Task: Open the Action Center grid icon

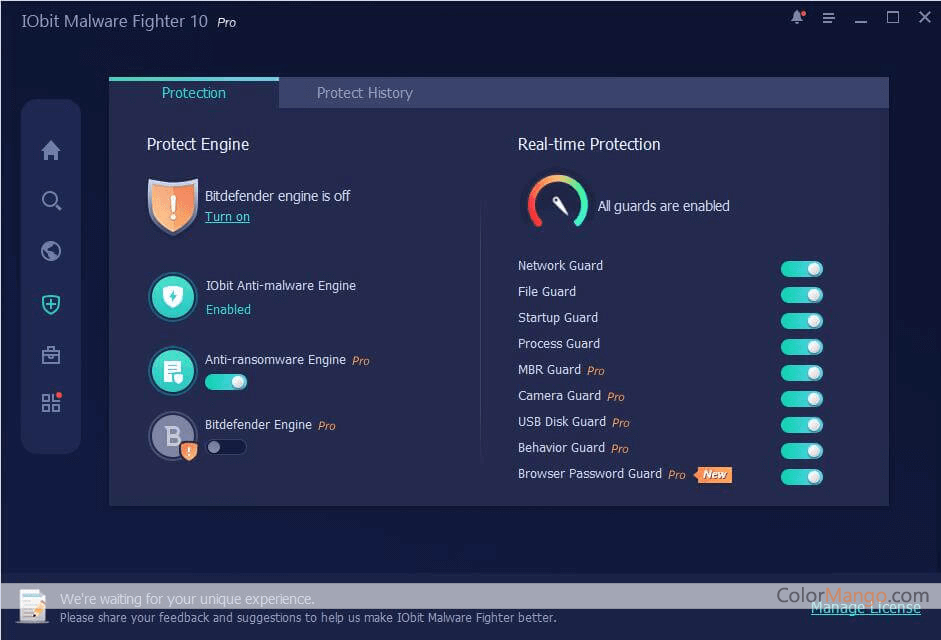Action: tap(51, 403)
